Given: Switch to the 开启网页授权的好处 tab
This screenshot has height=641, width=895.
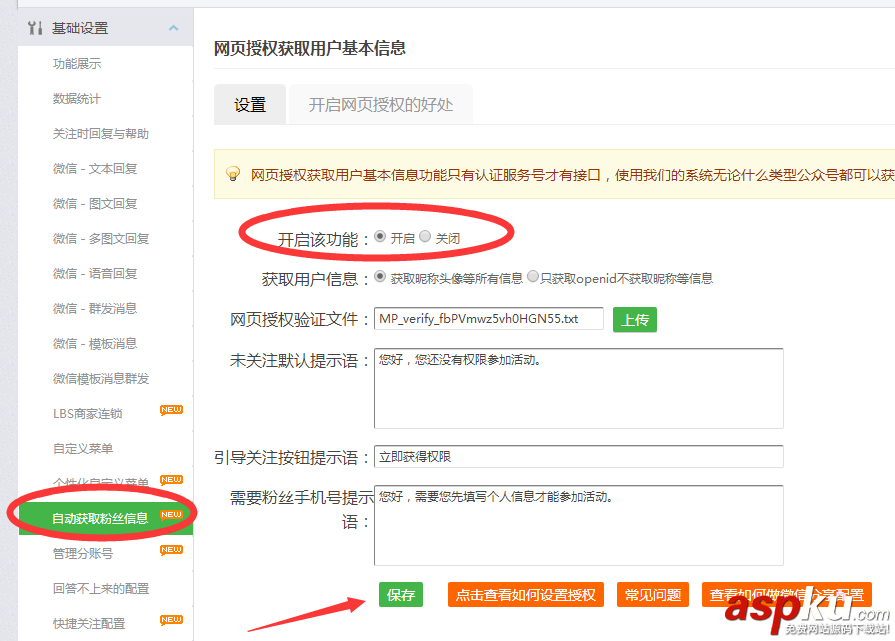Looking at the screenshot, I should (x=380, y=104).
